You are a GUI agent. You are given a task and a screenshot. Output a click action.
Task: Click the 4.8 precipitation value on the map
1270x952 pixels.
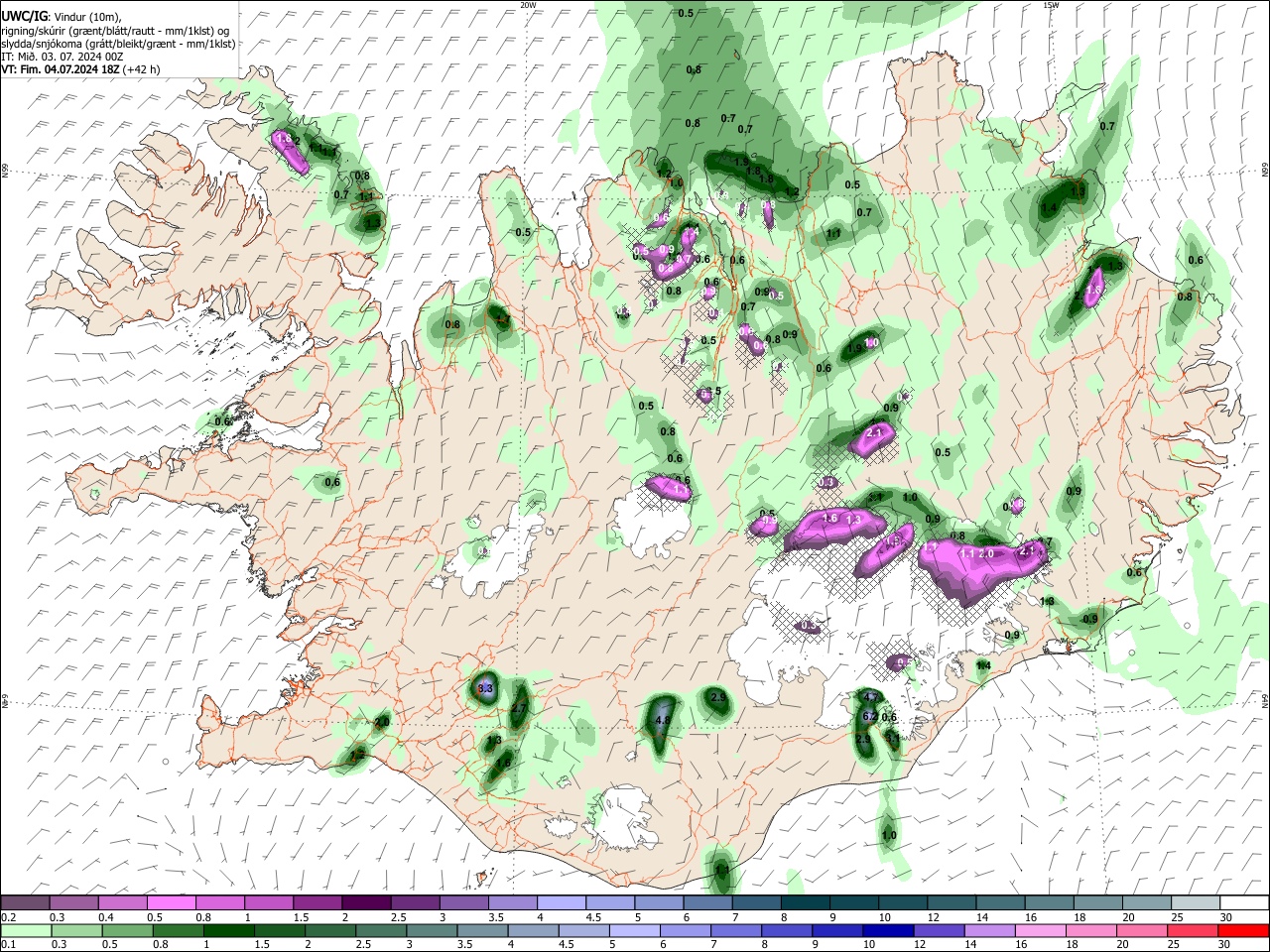click(664, 721)
